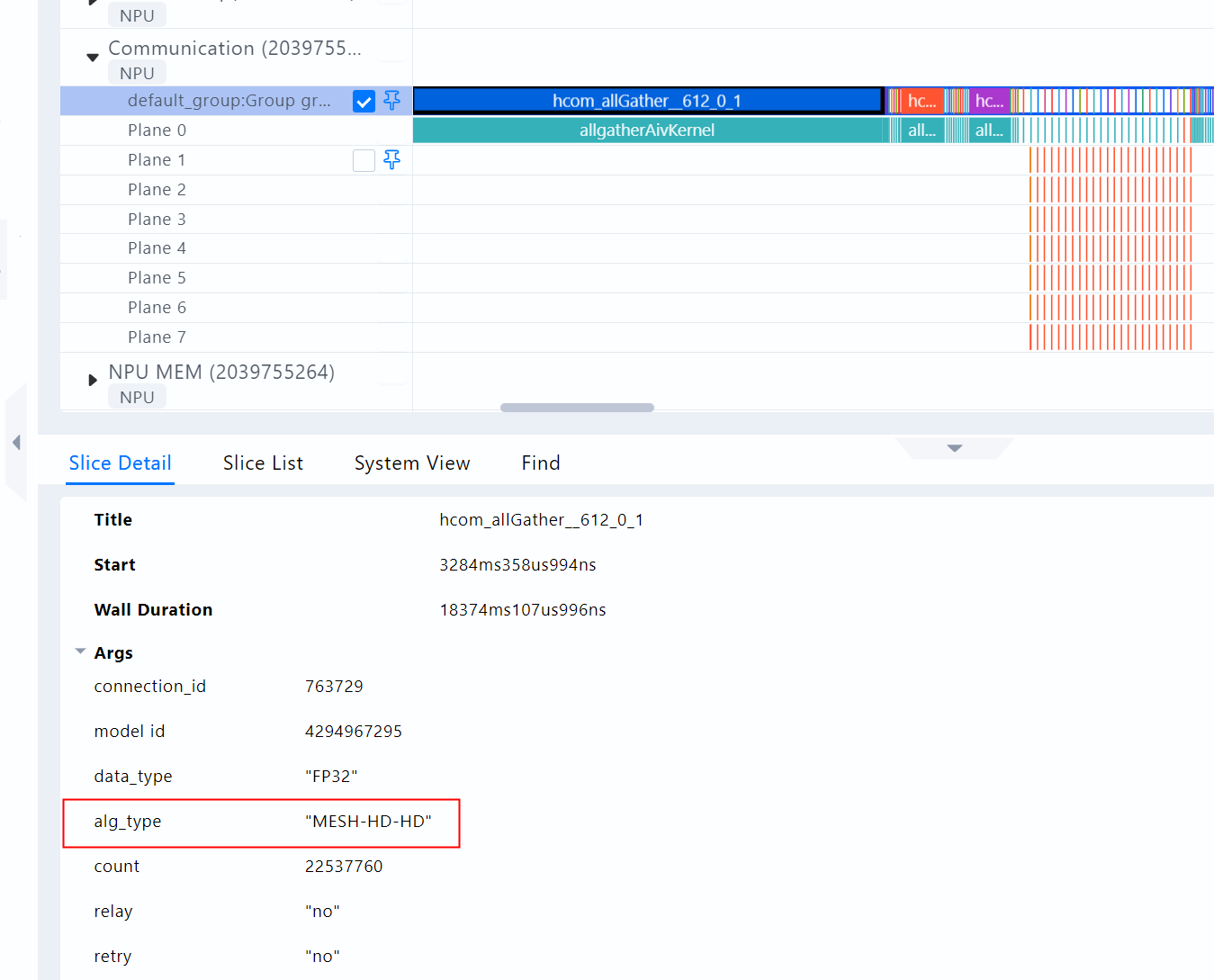1214x980 pixels.
Task: Collapse the bottom detail panel arrow
Action: 955,448
